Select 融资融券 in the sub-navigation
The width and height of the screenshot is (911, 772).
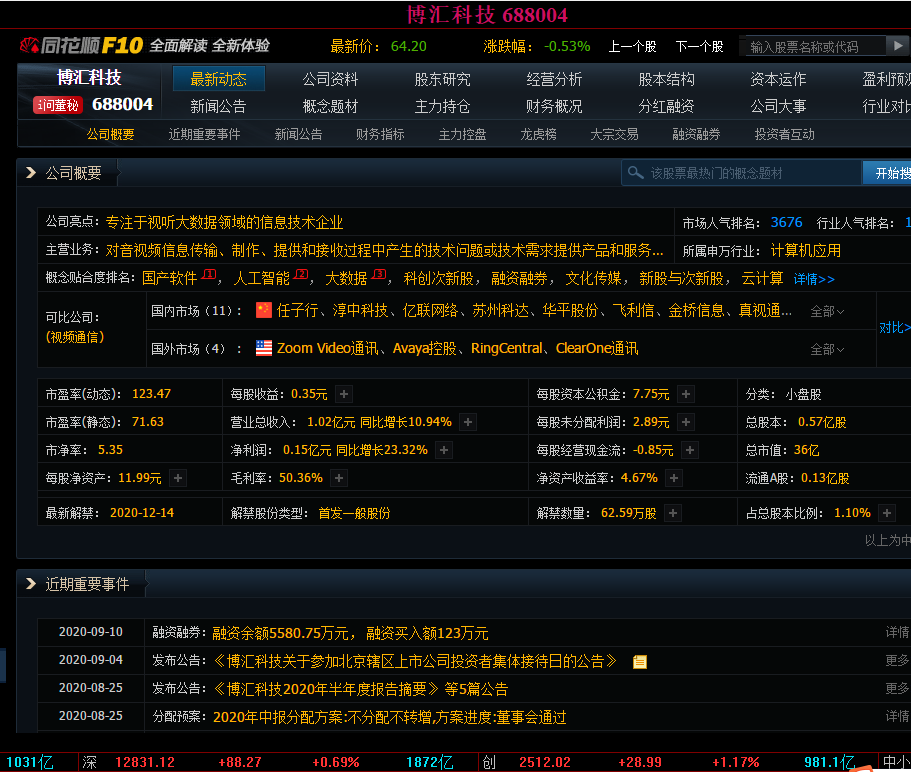click(x=696, y=135)
